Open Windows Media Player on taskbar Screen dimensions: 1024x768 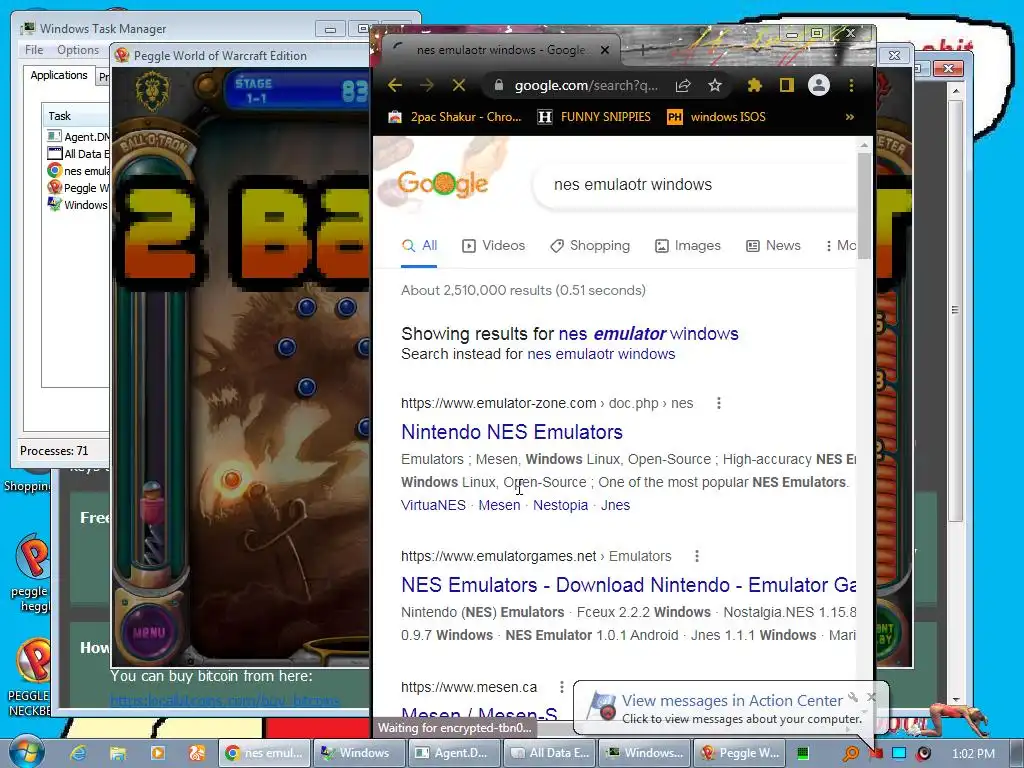pos(157,753)
